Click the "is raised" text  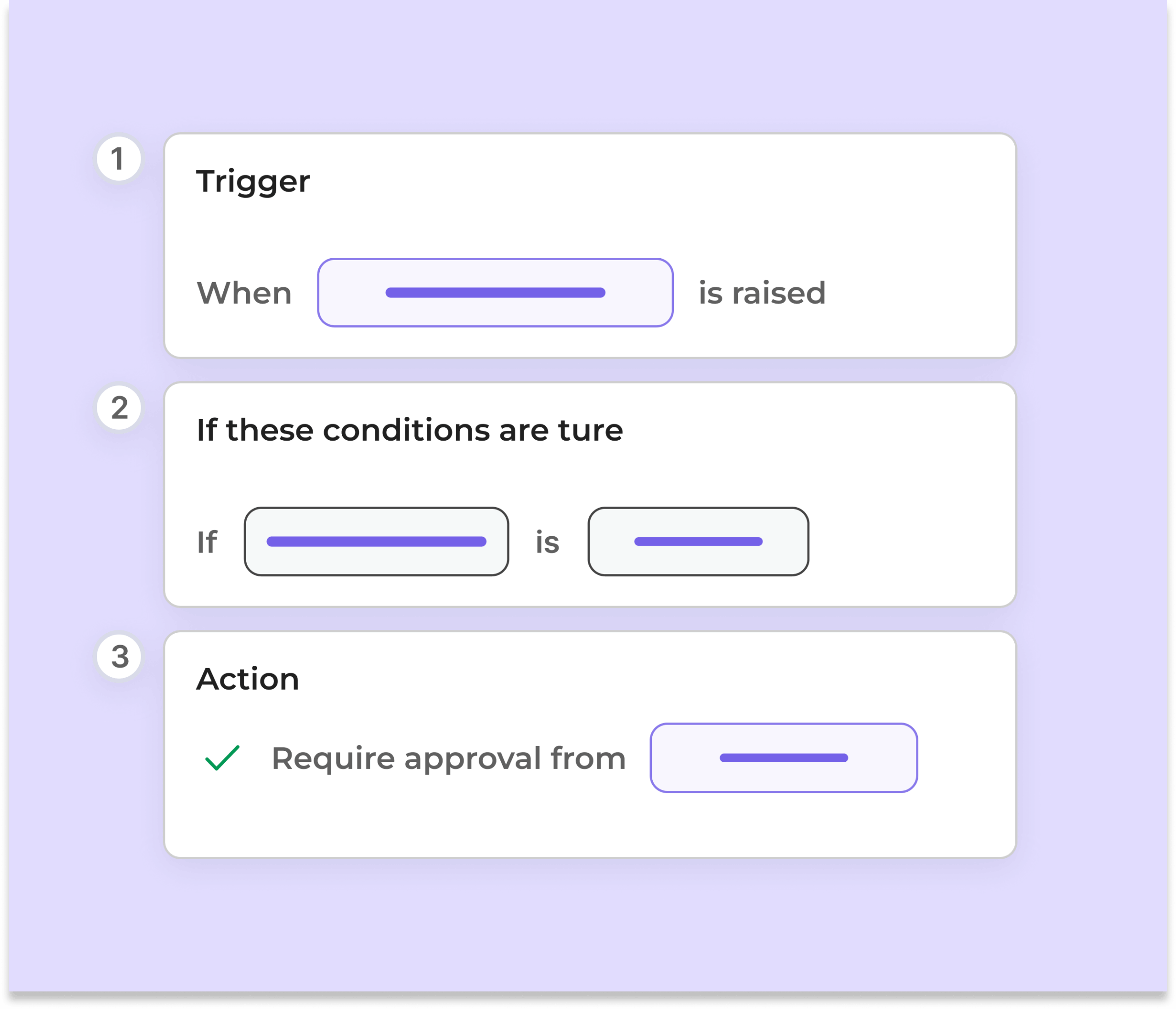point(762,293)
